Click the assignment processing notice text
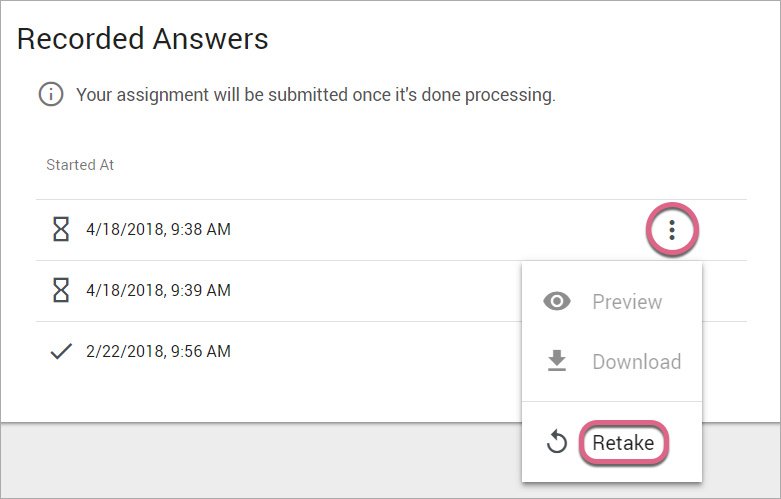This screenshot has height=499, width=781. [315, 96]
